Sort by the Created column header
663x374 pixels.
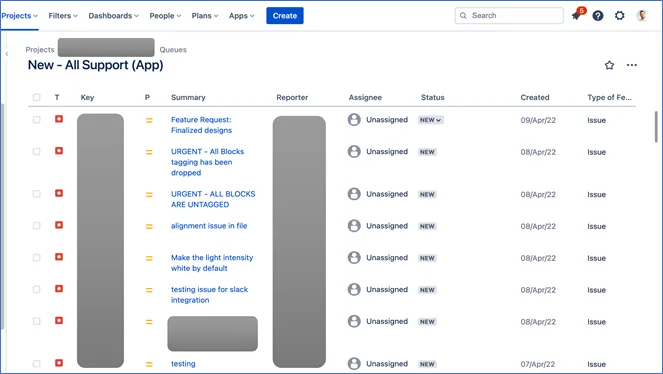535,97
